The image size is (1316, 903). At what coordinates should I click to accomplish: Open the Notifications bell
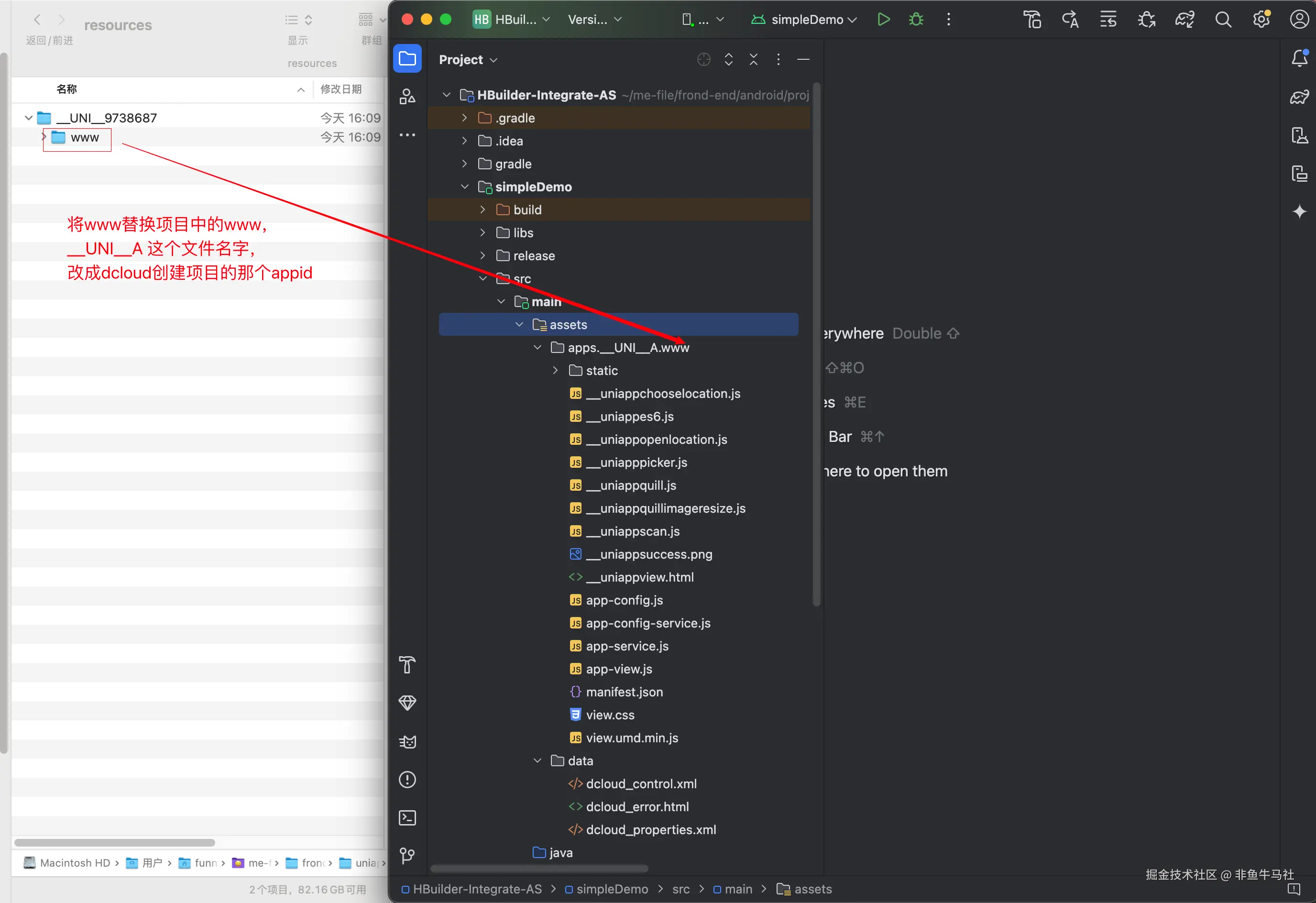click(x=1299, y=58)
